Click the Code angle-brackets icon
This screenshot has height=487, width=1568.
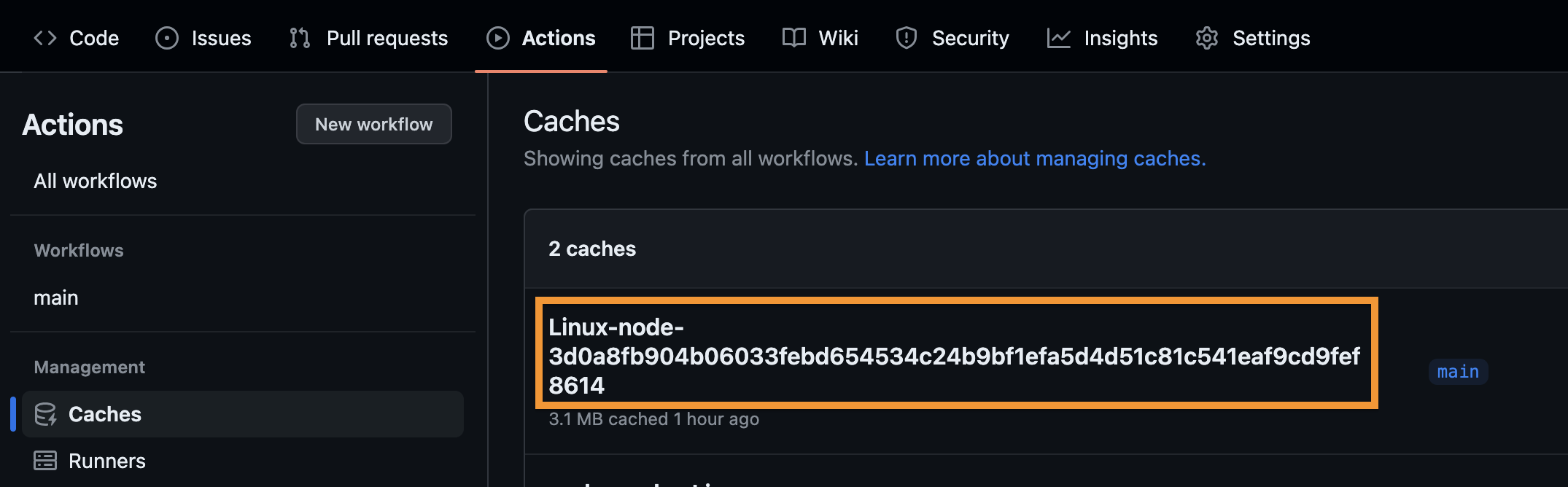45,38
